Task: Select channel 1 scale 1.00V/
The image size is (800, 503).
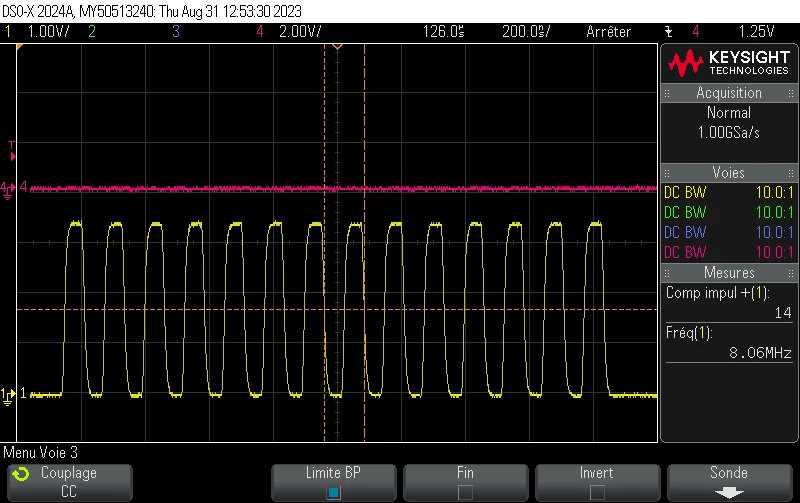Action: [48, 32]
